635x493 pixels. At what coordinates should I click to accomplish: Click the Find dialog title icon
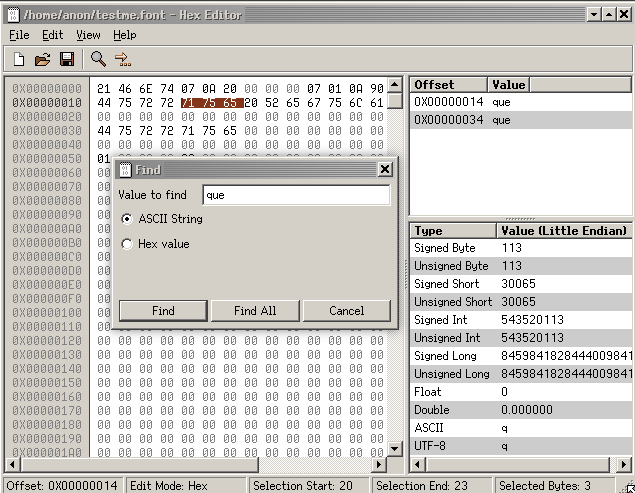coord(125,170)
